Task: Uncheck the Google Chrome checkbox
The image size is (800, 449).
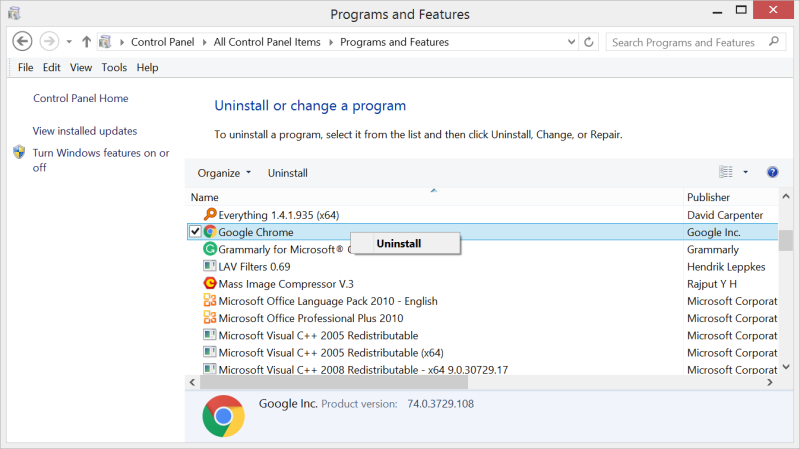Action: [x=195, y=232]
